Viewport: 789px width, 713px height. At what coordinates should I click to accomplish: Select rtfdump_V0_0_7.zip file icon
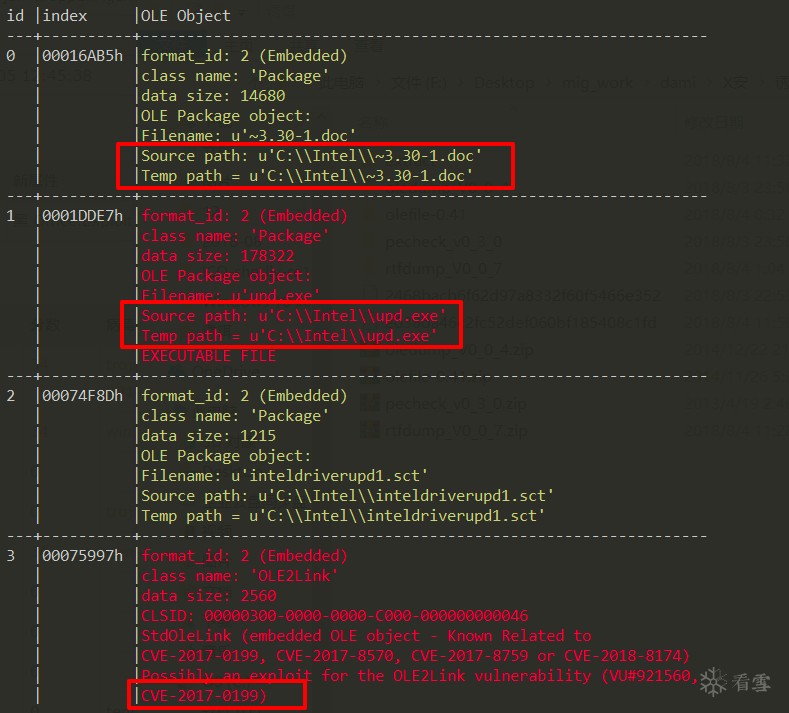click(x=370, y=429)
